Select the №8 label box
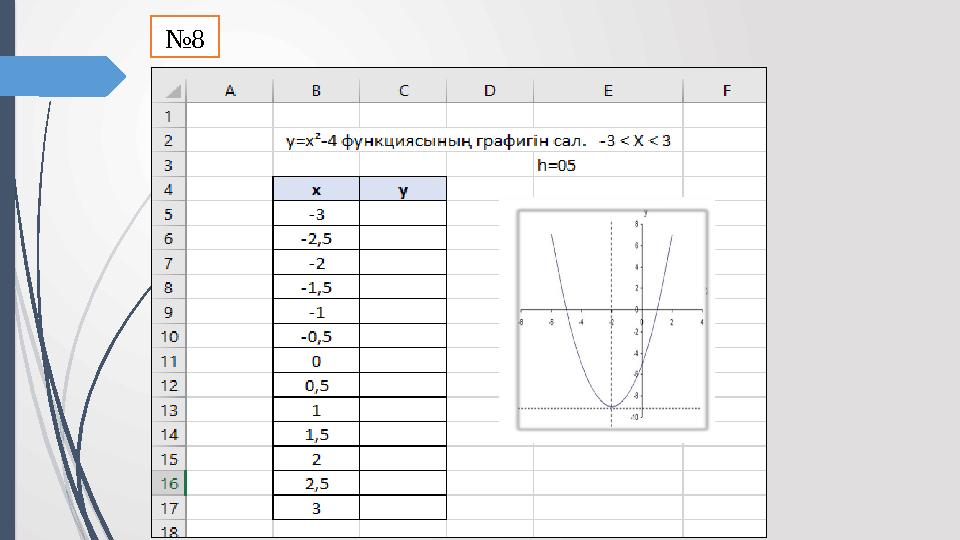Viewport: 960px width, 540px height. pos(184,40)
